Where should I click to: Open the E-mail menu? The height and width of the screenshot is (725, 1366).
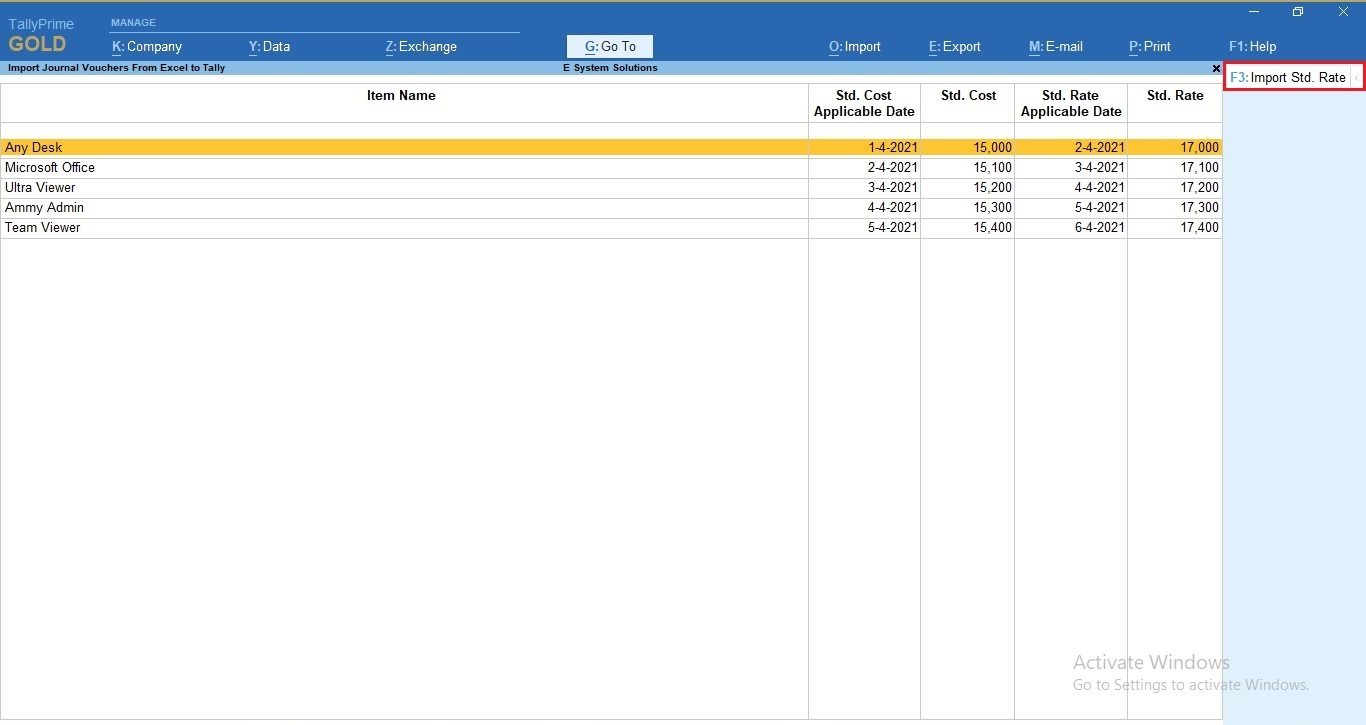pos(1056,46)
